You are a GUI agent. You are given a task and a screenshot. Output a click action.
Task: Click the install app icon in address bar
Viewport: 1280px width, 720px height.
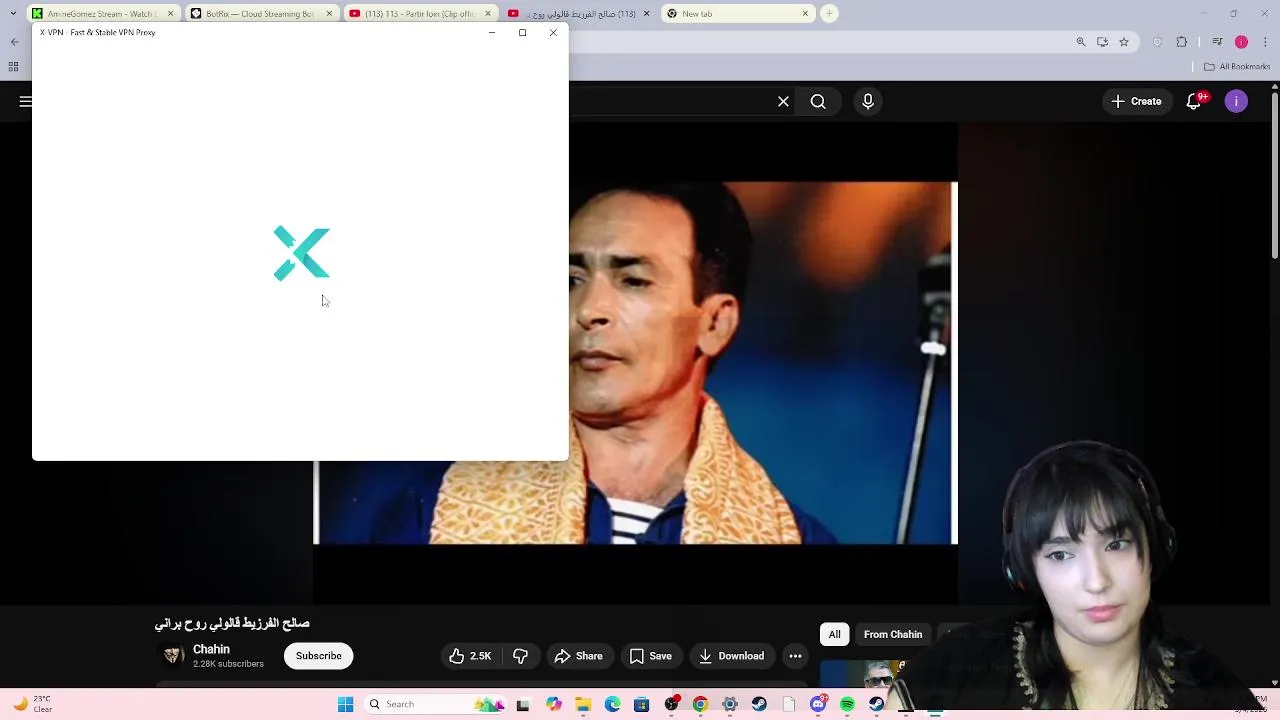tap(1102, 42)
